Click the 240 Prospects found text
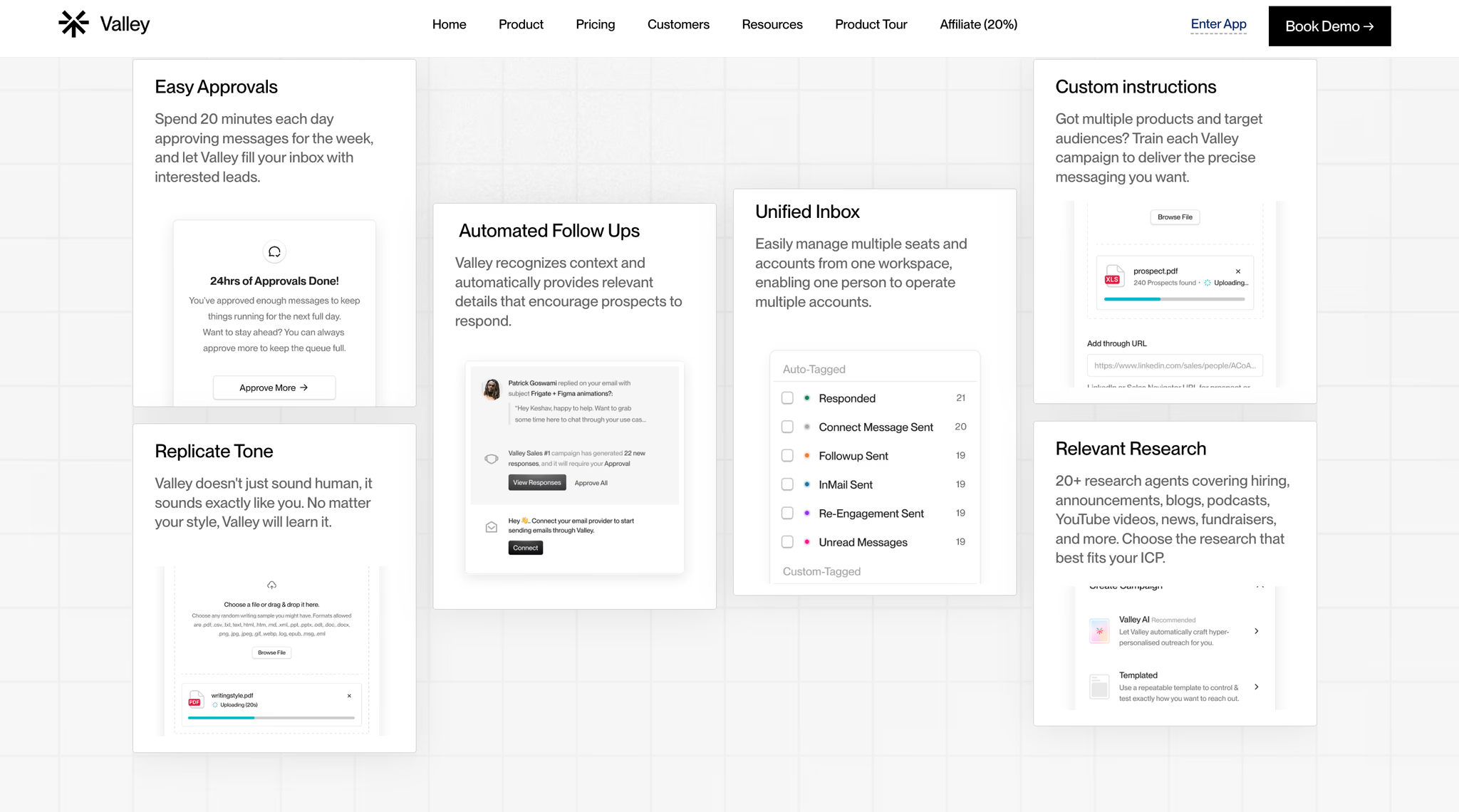Screen dimensions: 1459x812 tap(1165, 283)
